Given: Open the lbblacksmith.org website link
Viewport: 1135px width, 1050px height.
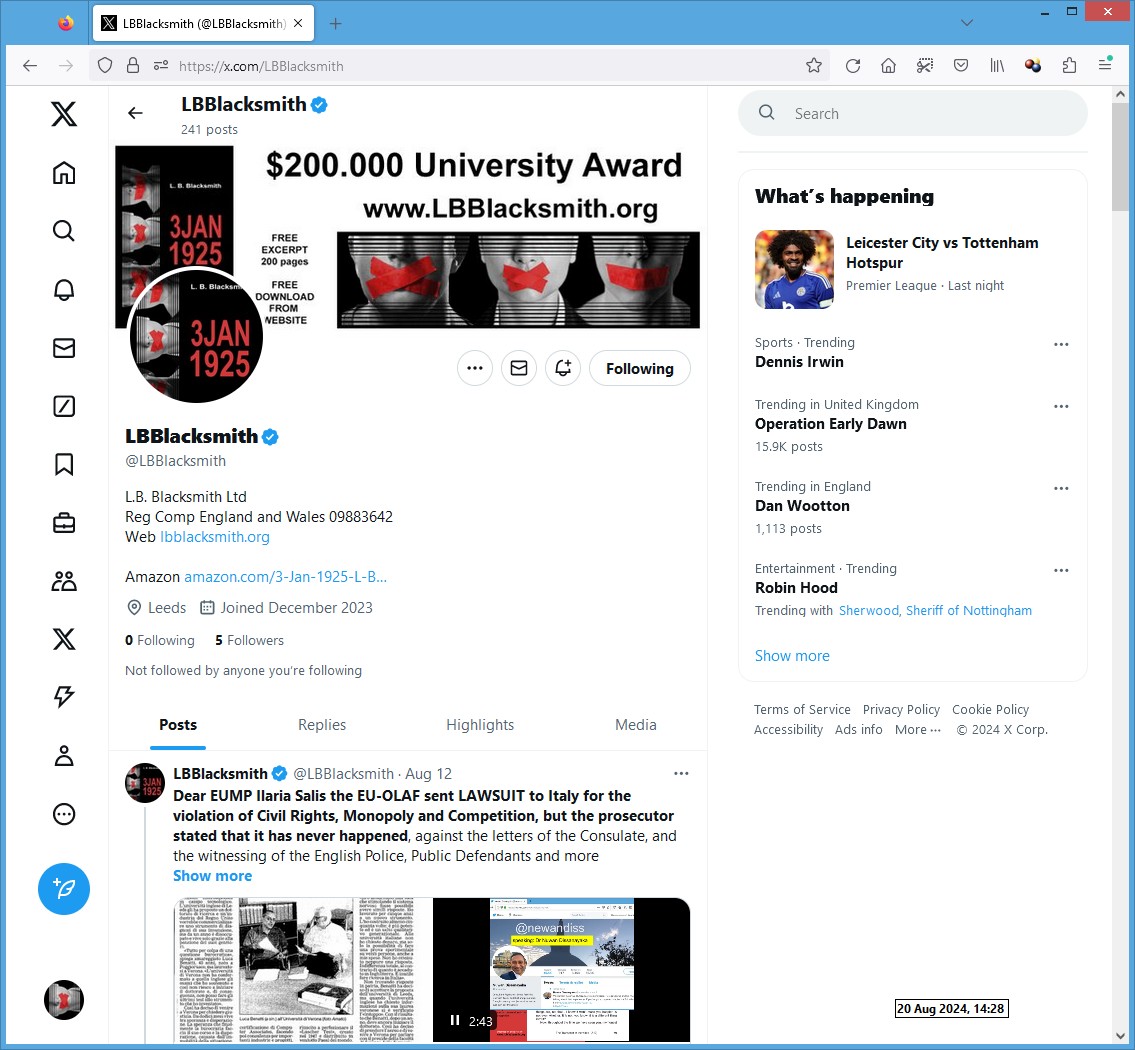Looking at the screenshot, I should coord(215,537).
